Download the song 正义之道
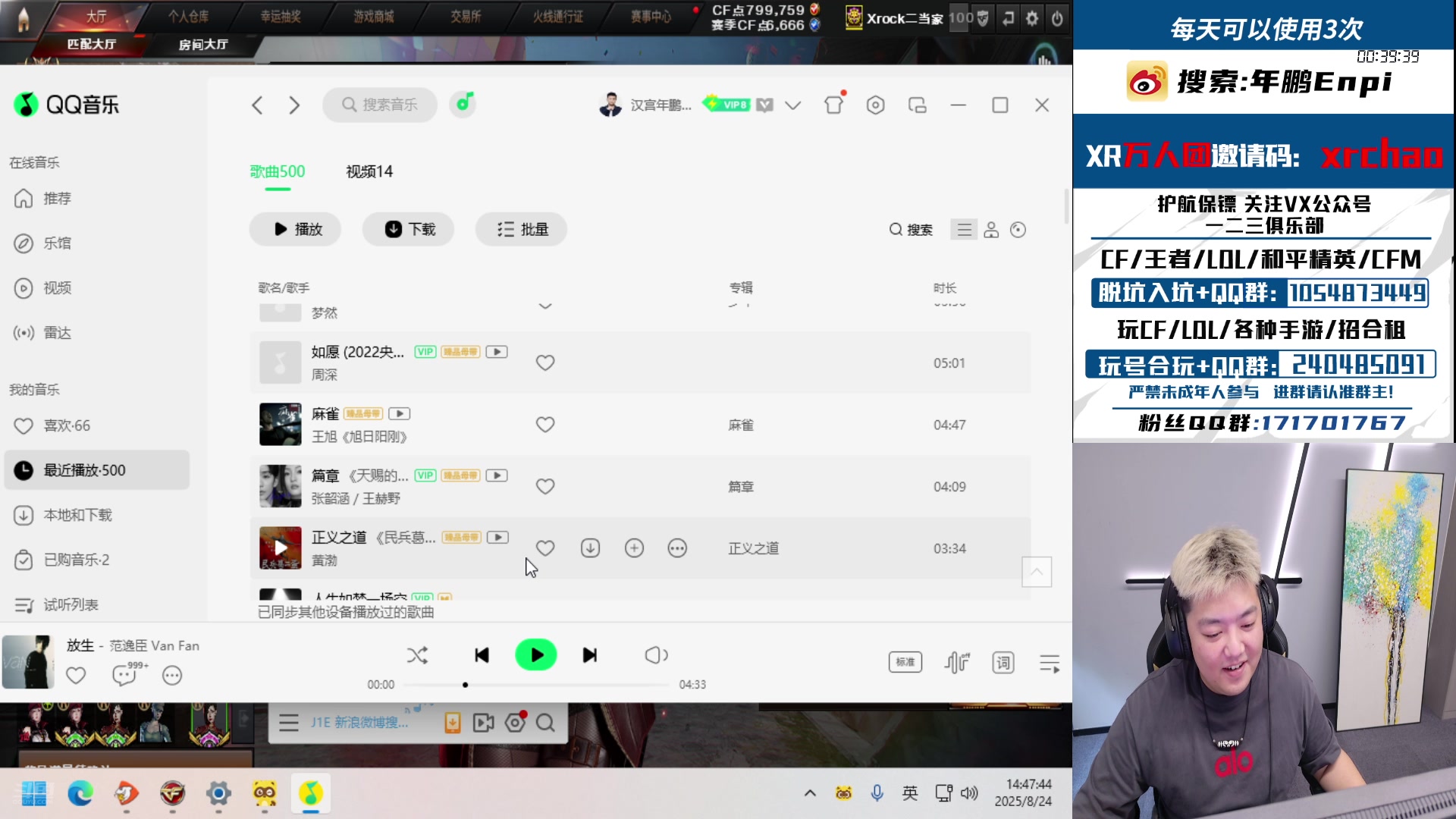The width and height of the screenshot is (1456, 819). pyautogui.click(x=590, y=548)
